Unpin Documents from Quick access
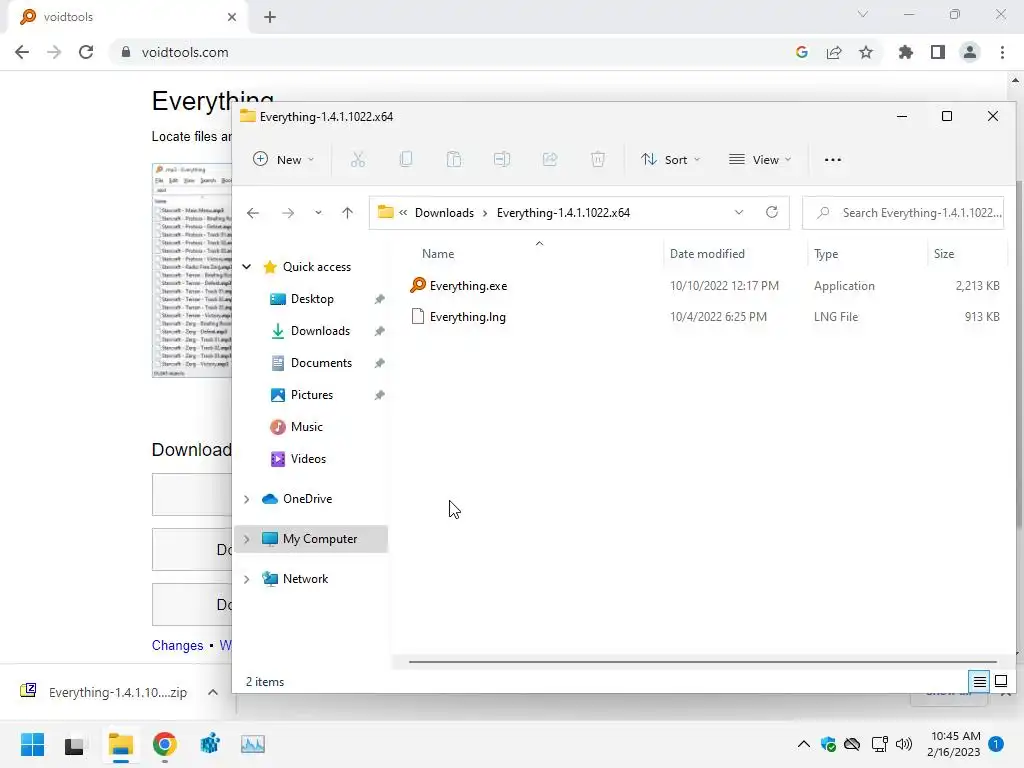The height and width of the screenshot is (768, 1024). (x=379, y=363)
